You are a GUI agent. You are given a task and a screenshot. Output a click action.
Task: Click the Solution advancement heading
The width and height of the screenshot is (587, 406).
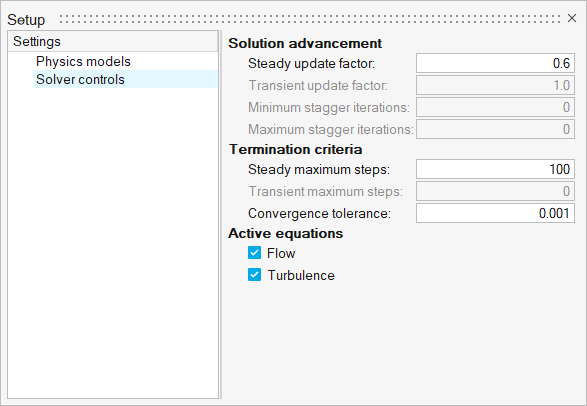[x=305, y=43]
